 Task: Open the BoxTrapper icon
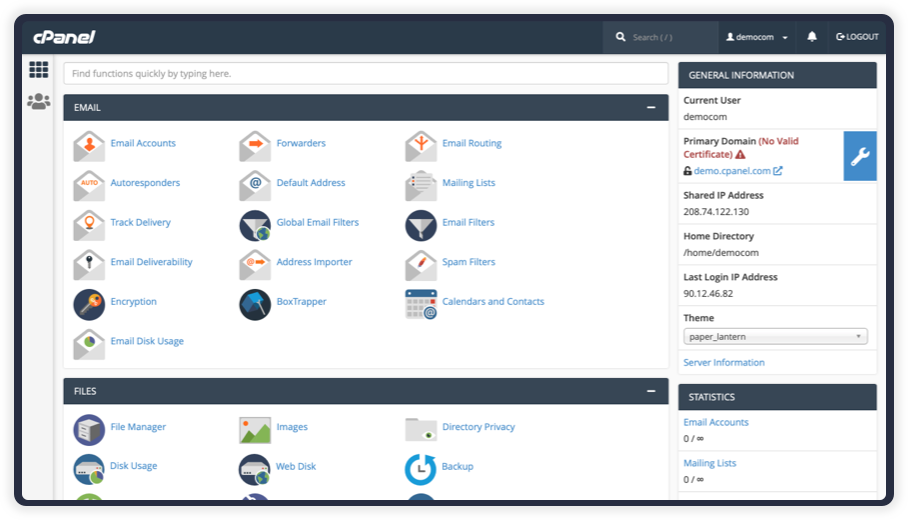[255, 305]
